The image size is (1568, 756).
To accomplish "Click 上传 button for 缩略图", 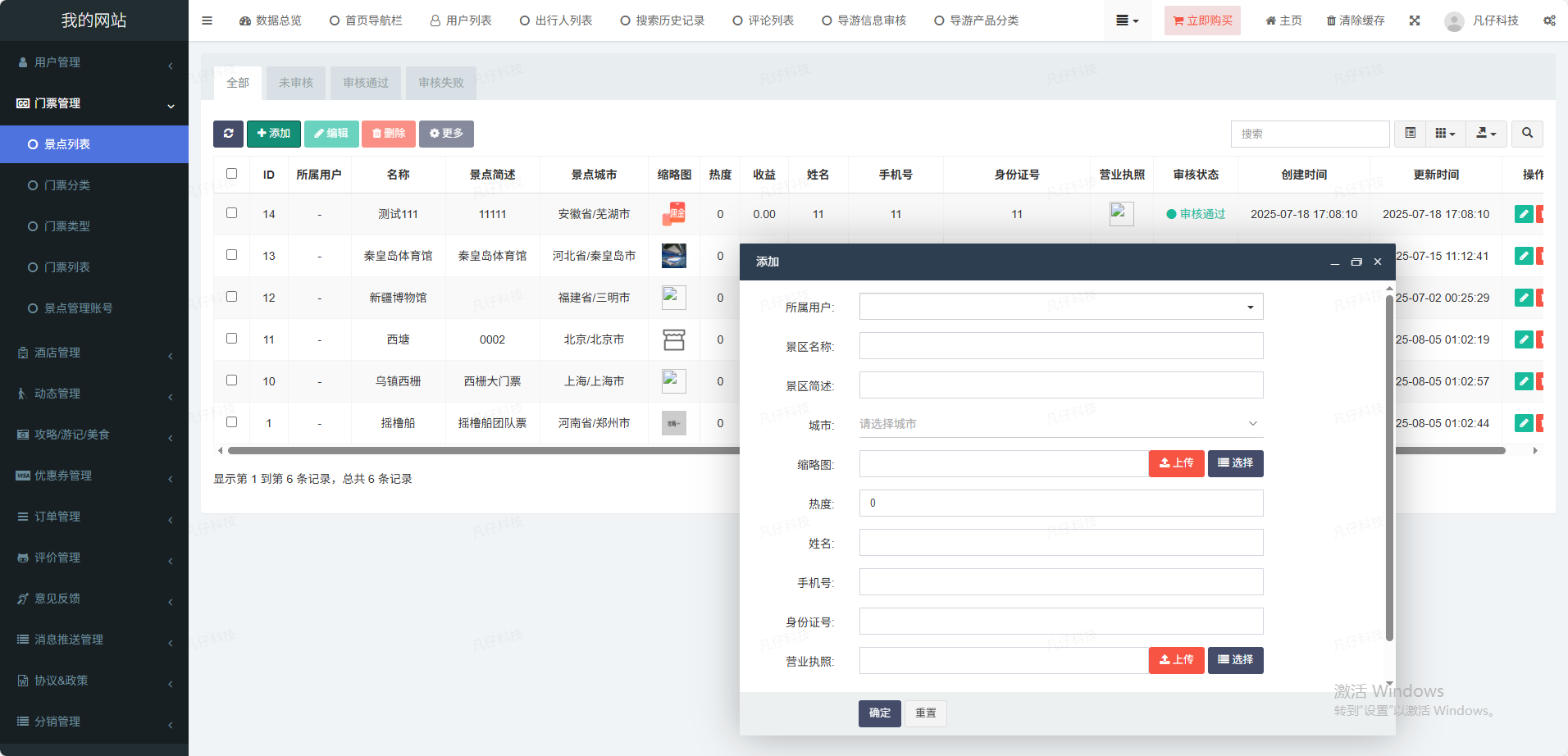I will [1176, 463].
